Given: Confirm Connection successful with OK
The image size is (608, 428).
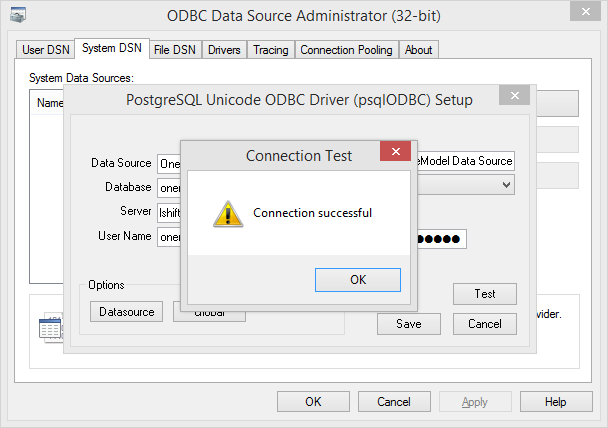Looking at the screenshot, I should point(358,280).
